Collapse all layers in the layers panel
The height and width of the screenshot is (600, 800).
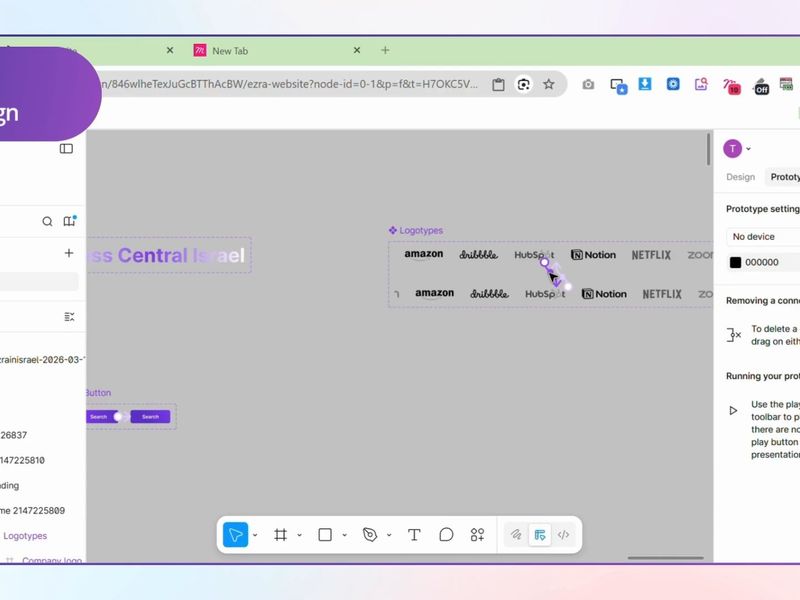pos(69,317)
